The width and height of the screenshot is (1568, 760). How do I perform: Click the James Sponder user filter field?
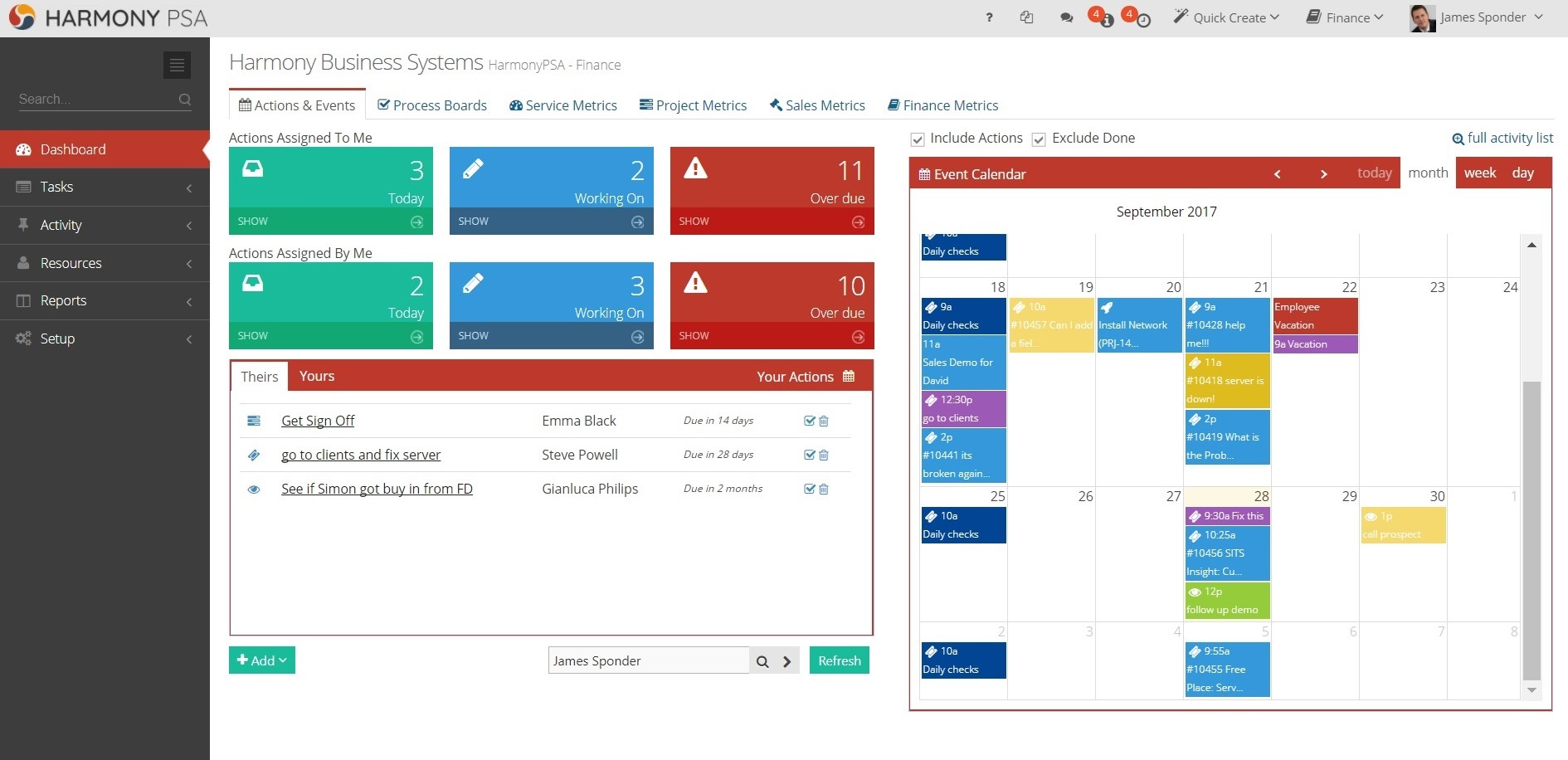[649, 661]
